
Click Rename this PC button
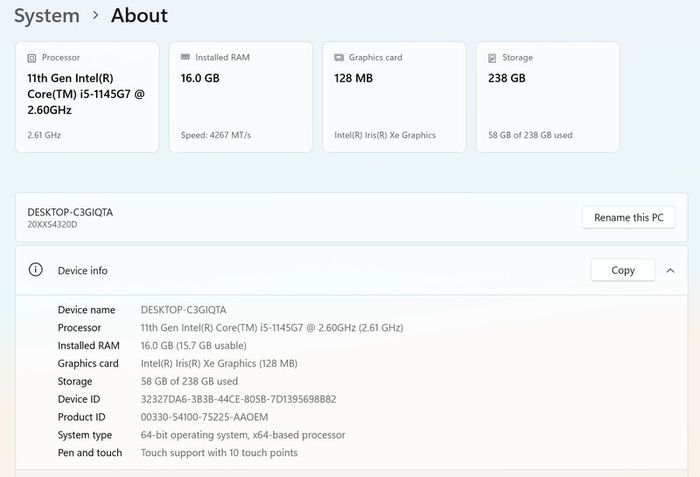629,218
